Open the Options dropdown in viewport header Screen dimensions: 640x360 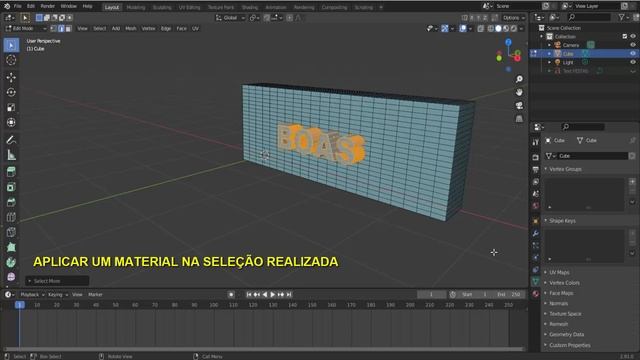click(x=513, y=18)
